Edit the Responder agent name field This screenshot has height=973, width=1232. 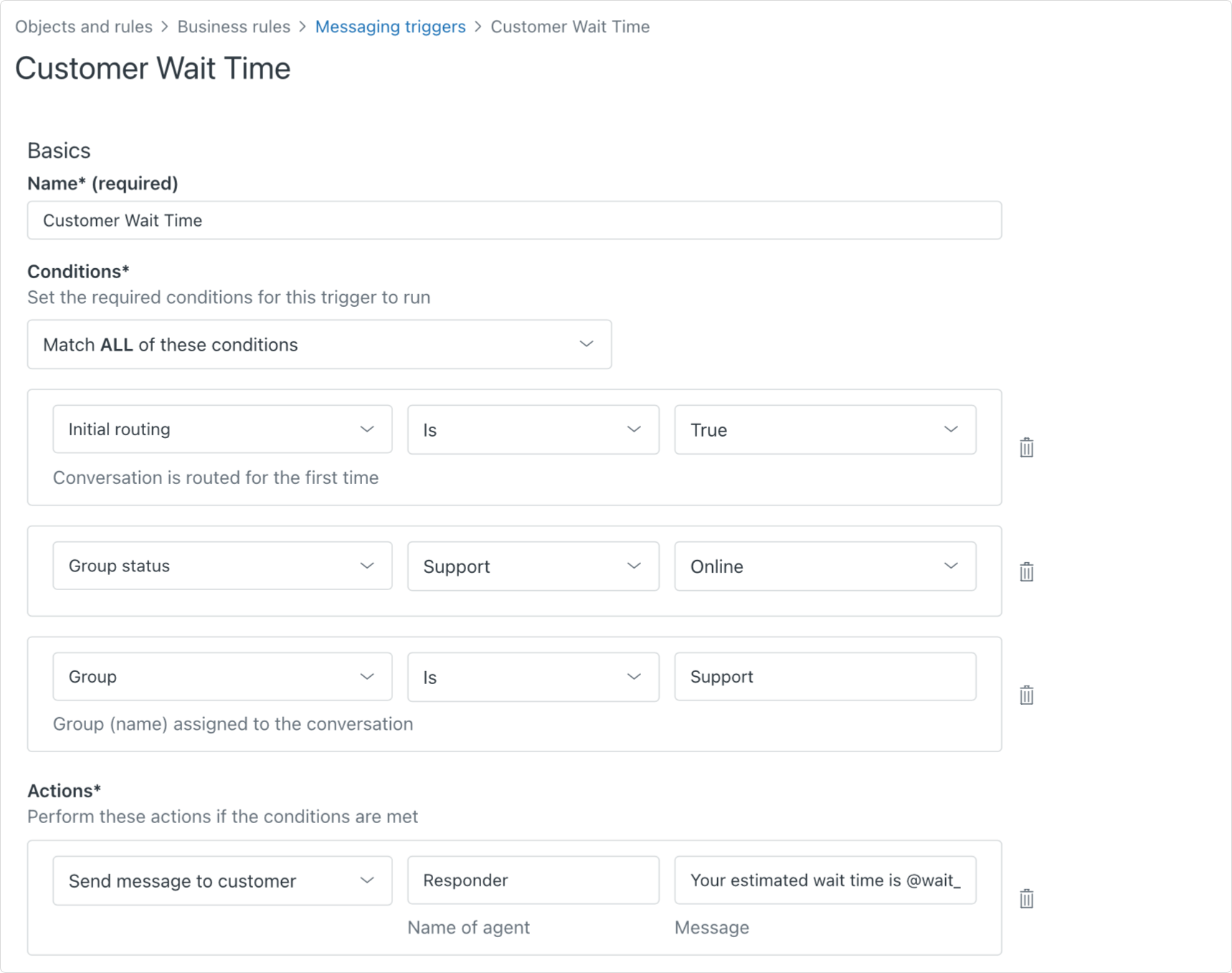[533, 880]
